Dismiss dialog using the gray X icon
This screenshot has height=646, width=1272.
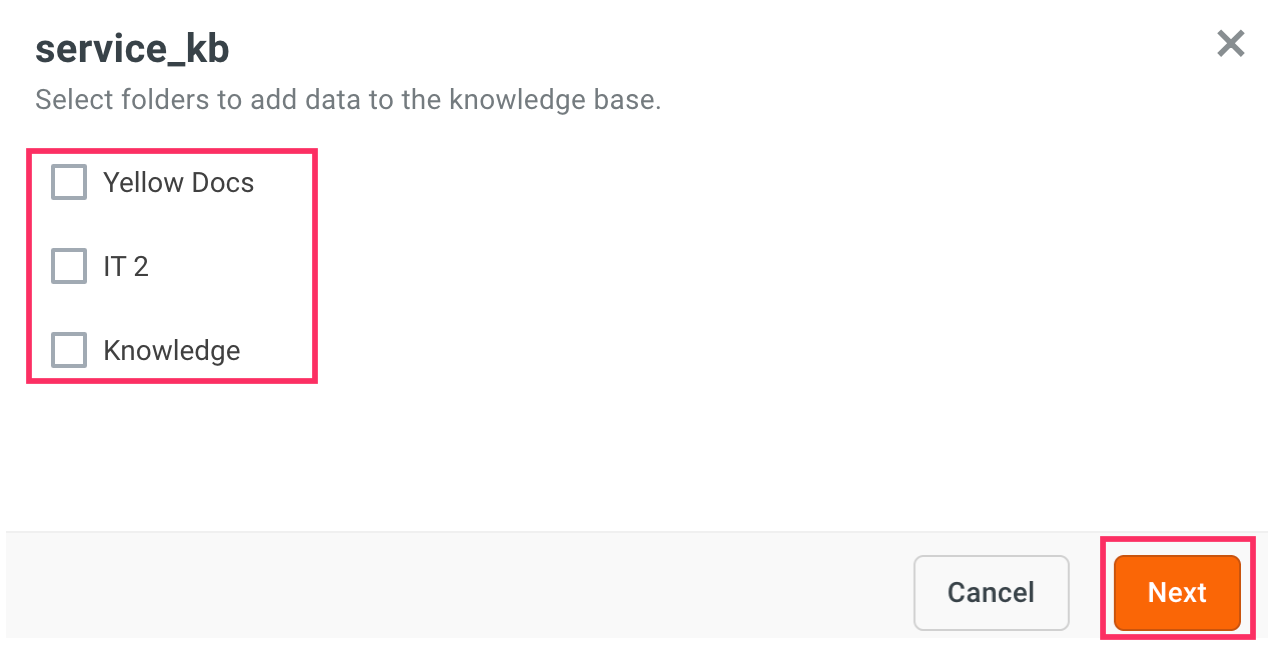pyautogui.click(x=1230, y=44)
